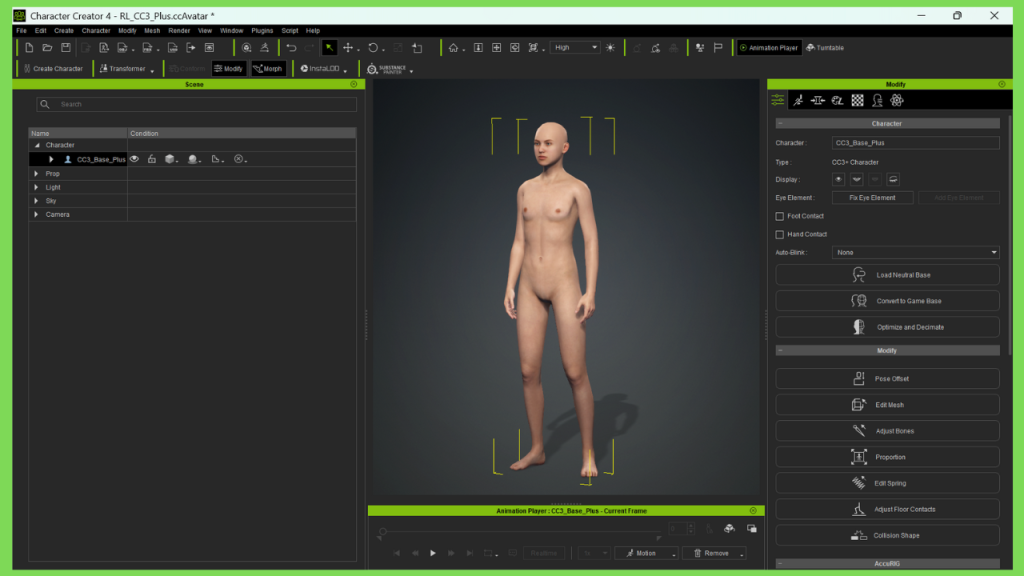Open the Mesh menu
The image size is (1024, 576).
coord(152,31)
